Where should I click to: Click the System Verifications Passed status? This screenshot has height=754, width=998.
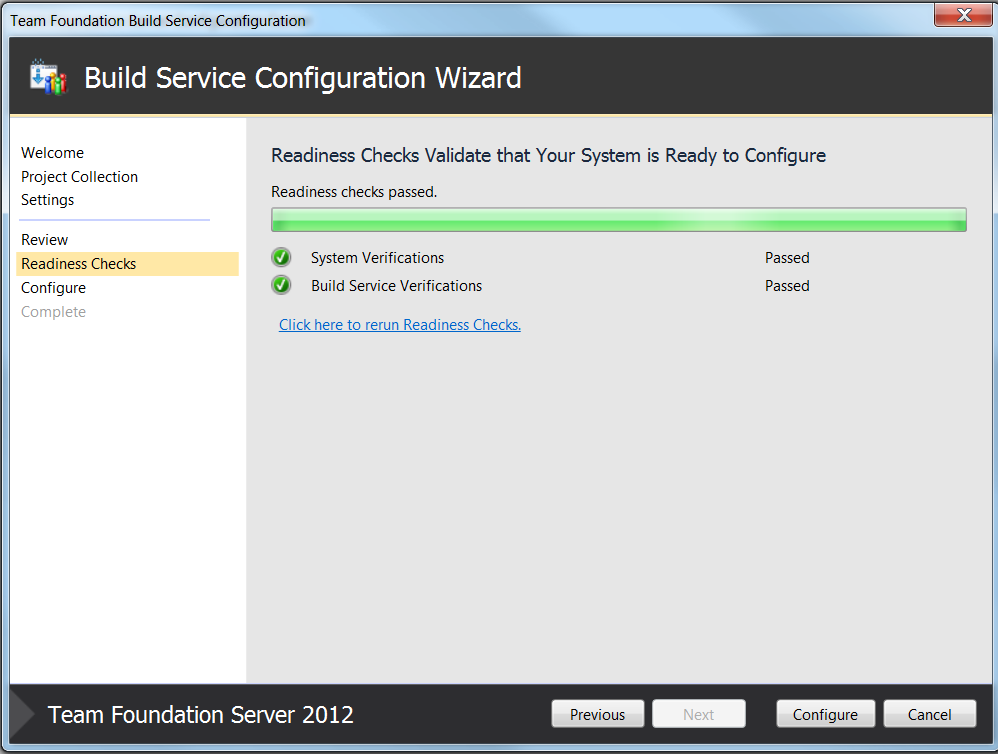pos(787,258)
